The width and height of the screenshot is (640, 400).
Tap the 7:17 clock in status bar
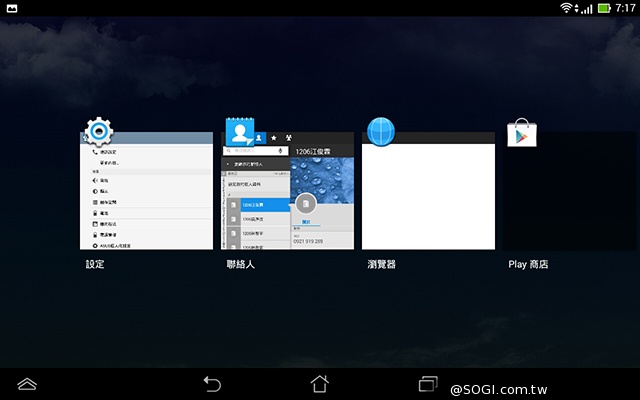[625, 8]
